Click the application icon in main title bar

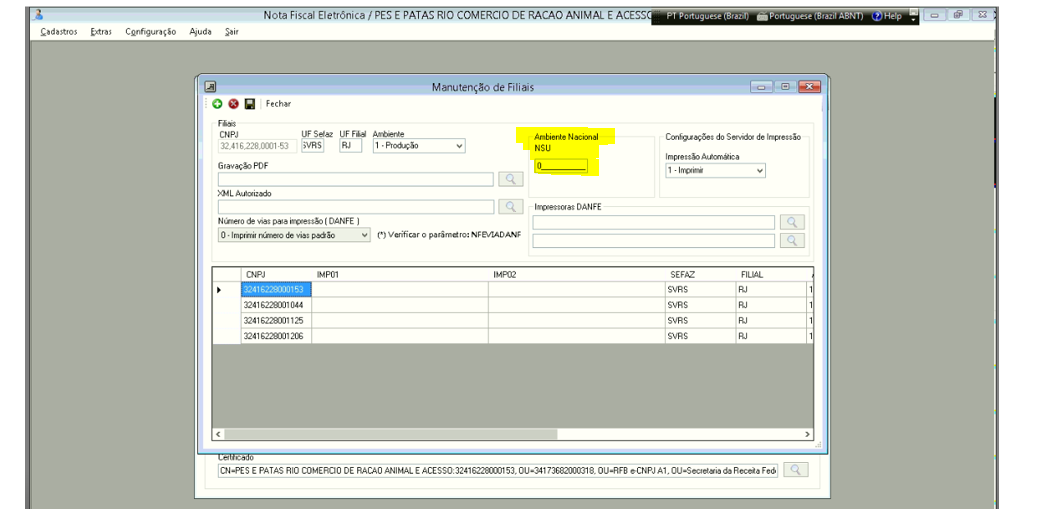tap(38, 15)
